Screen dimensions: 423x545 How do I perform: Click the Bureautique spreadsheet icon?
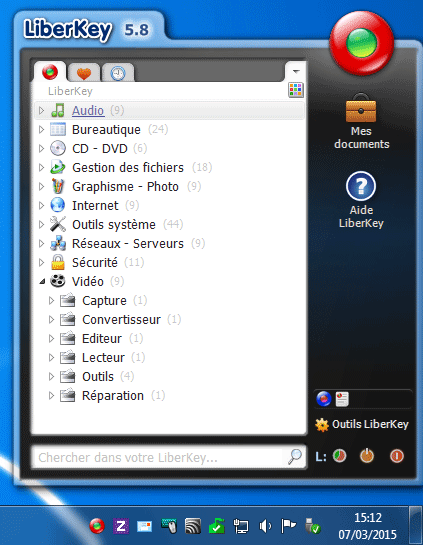[x=58, y=129]
